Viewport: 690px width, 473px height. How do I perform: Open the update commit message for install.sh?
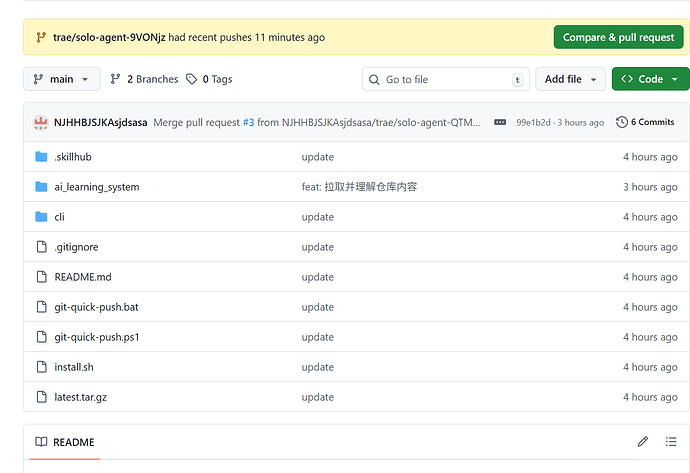tap(318, 367)
